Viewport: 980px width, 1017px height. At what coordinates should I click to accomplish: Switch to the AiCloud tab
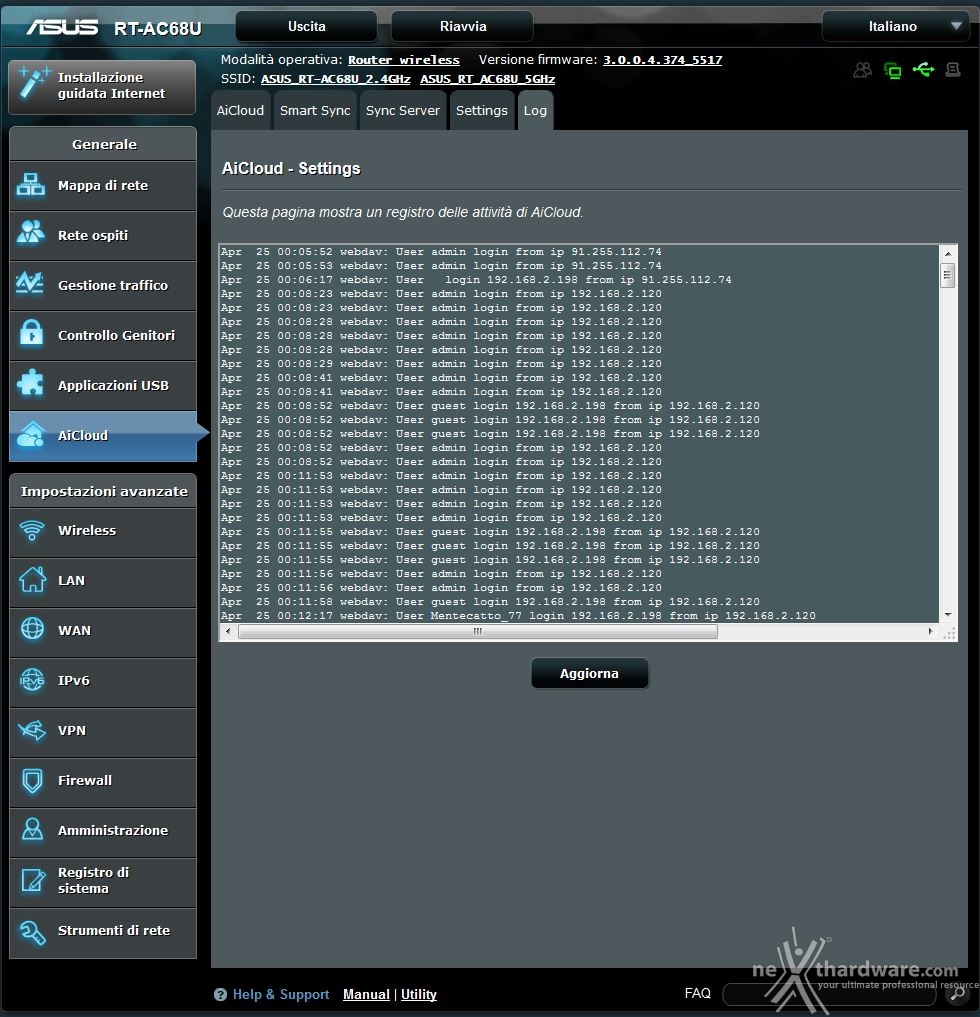(x=240, y=110)
